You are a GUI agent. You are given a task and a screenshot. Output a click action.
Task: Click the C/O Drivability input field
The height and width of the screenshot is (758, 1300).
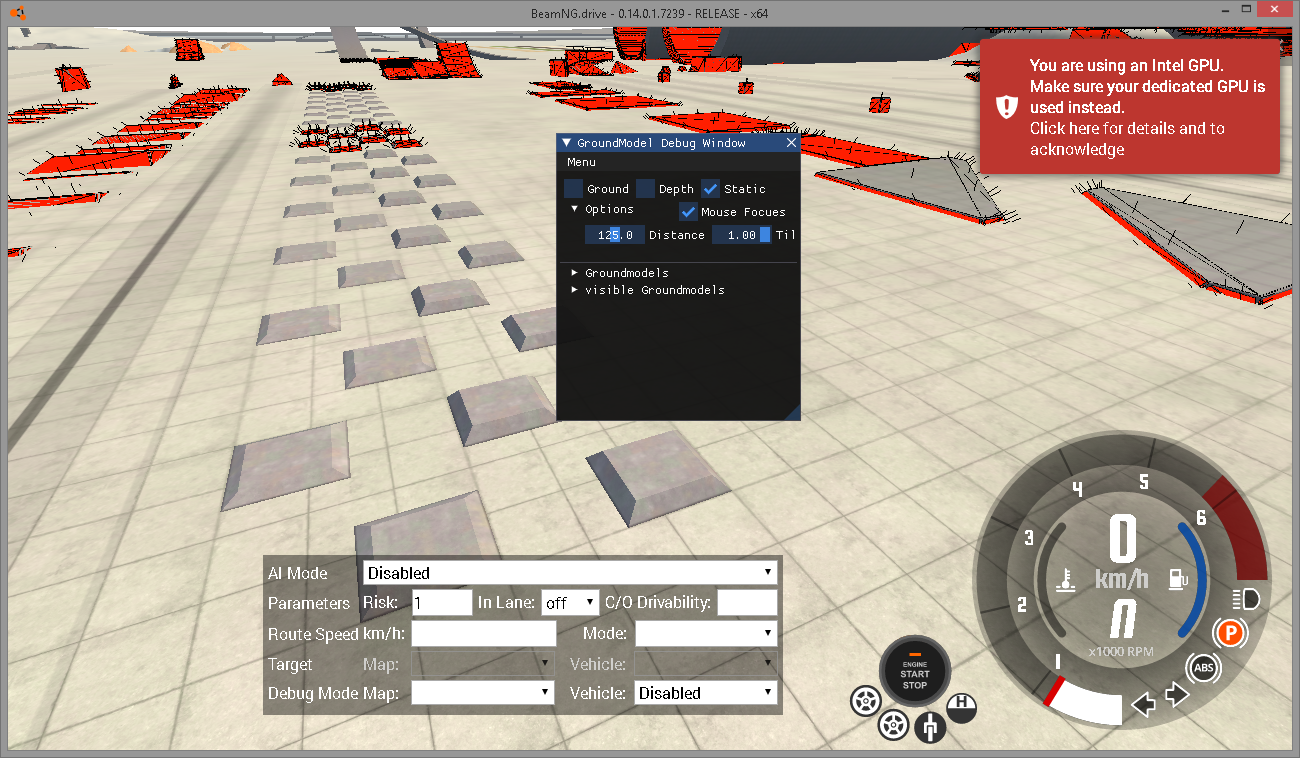[747, 602]
